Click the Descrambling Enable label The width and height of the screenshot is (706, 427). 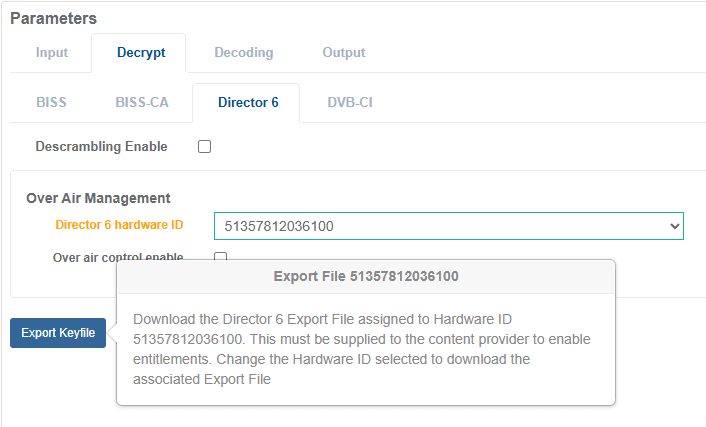coord(101,146)
